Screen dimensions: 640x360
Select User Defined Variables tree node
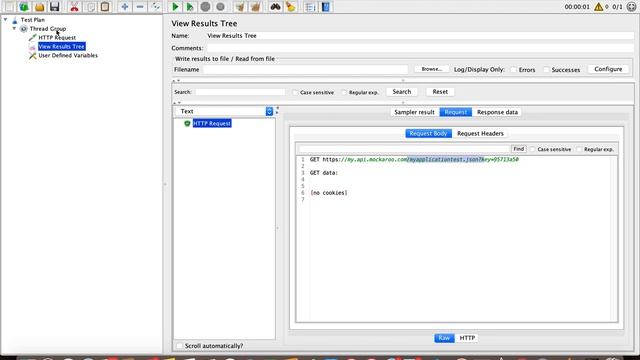[x=68, y=56]
